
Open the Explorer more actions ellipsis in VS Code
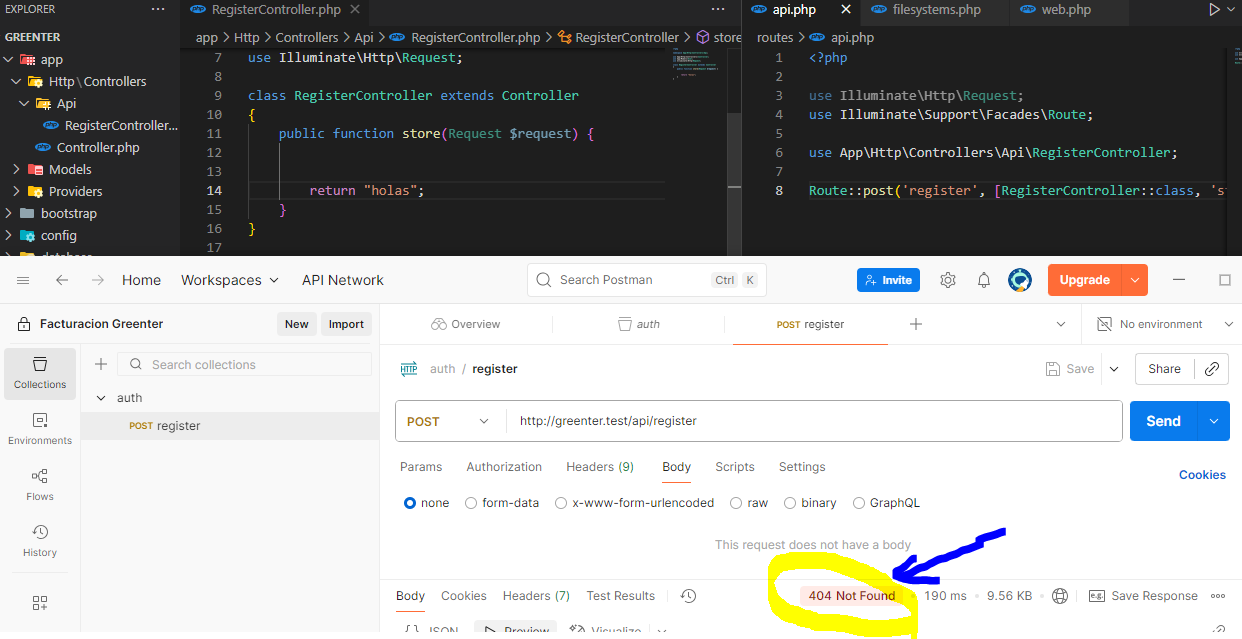point(158,9)
